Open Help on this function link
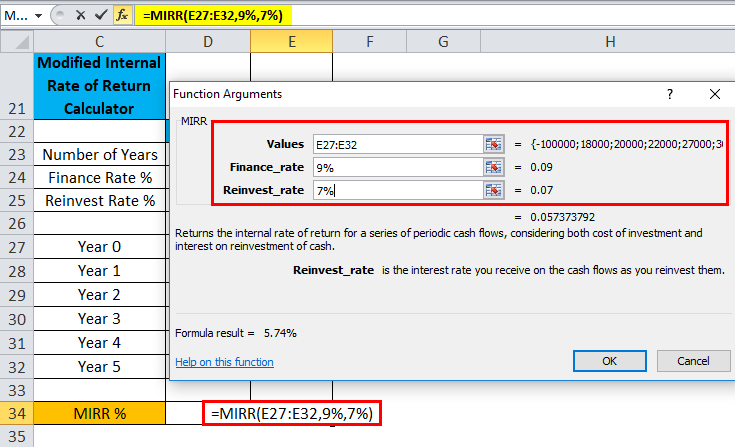 point(225,362)
